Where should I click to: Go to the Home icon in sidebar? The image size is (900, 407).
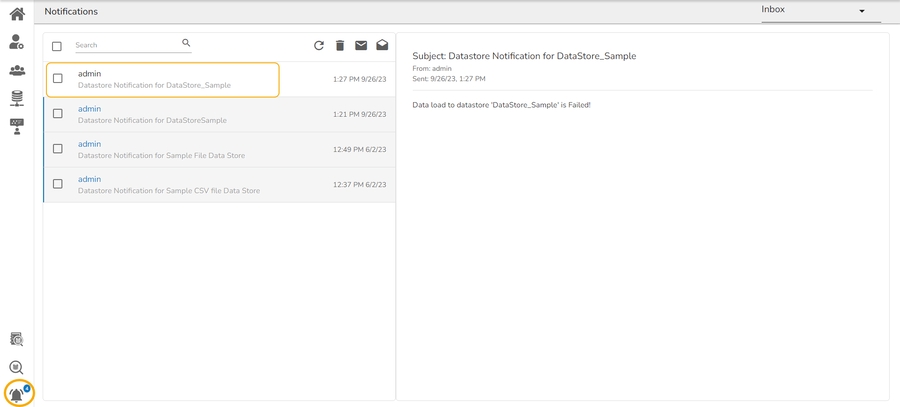pyautogui.click(x=17, y=14)
